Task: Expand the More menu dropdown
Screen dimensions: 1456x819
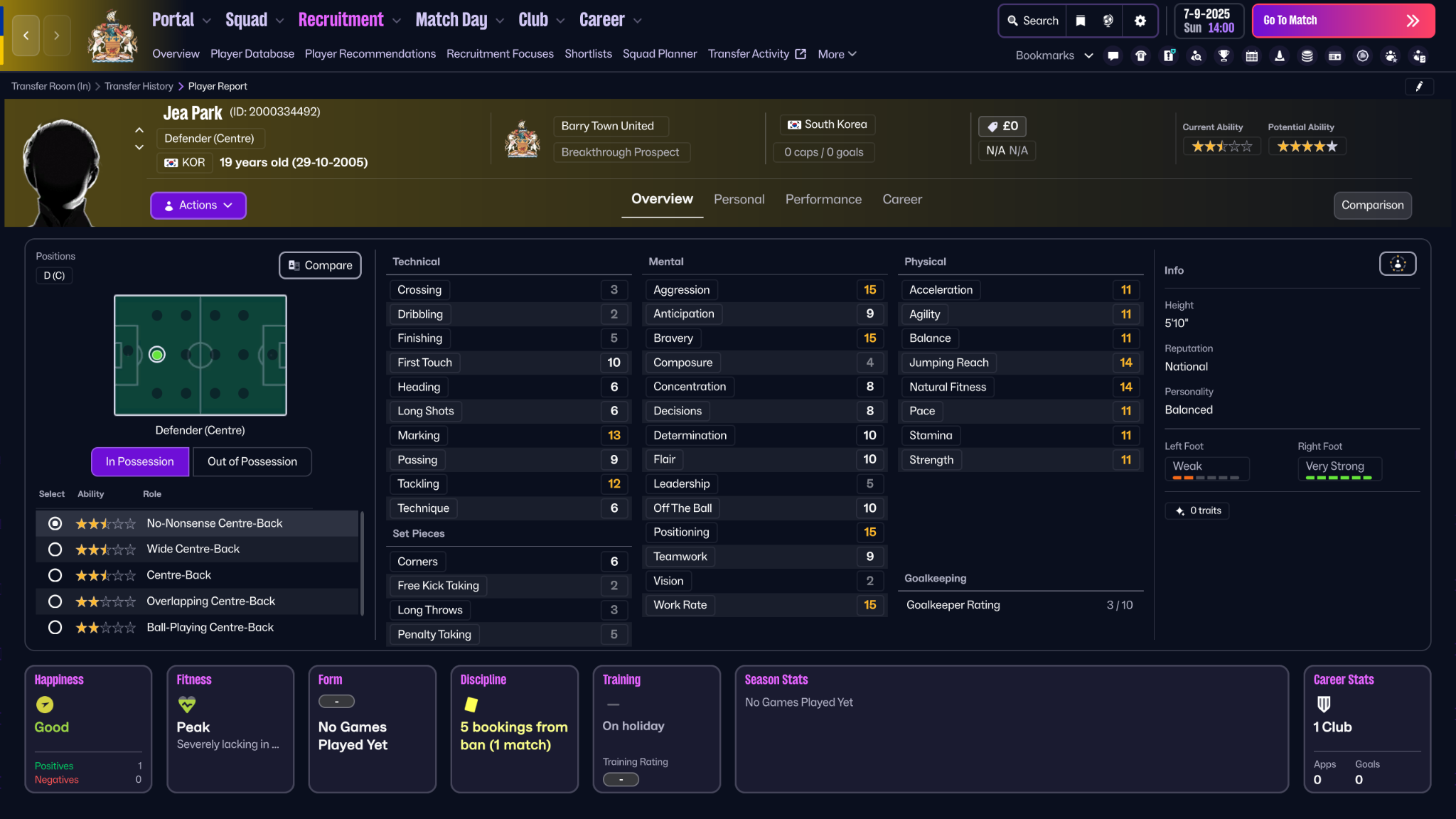Action: pyautogui.click(x=837, y=54)
